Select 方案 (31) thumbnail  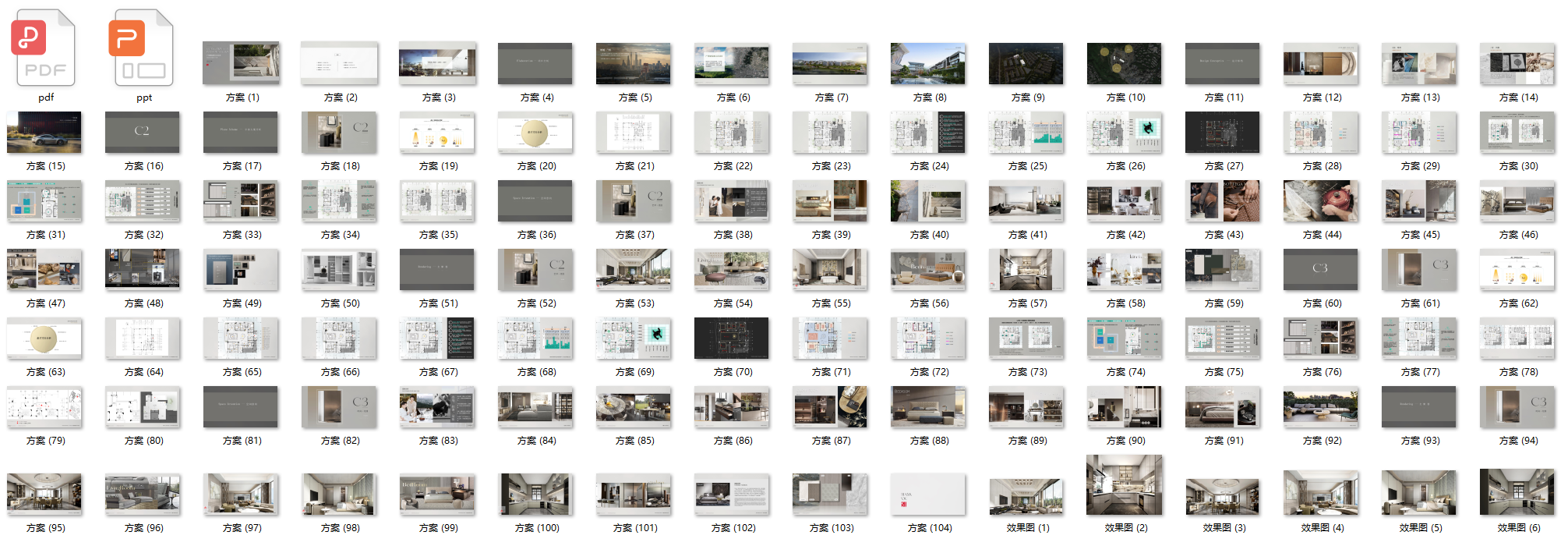(44, 200)
